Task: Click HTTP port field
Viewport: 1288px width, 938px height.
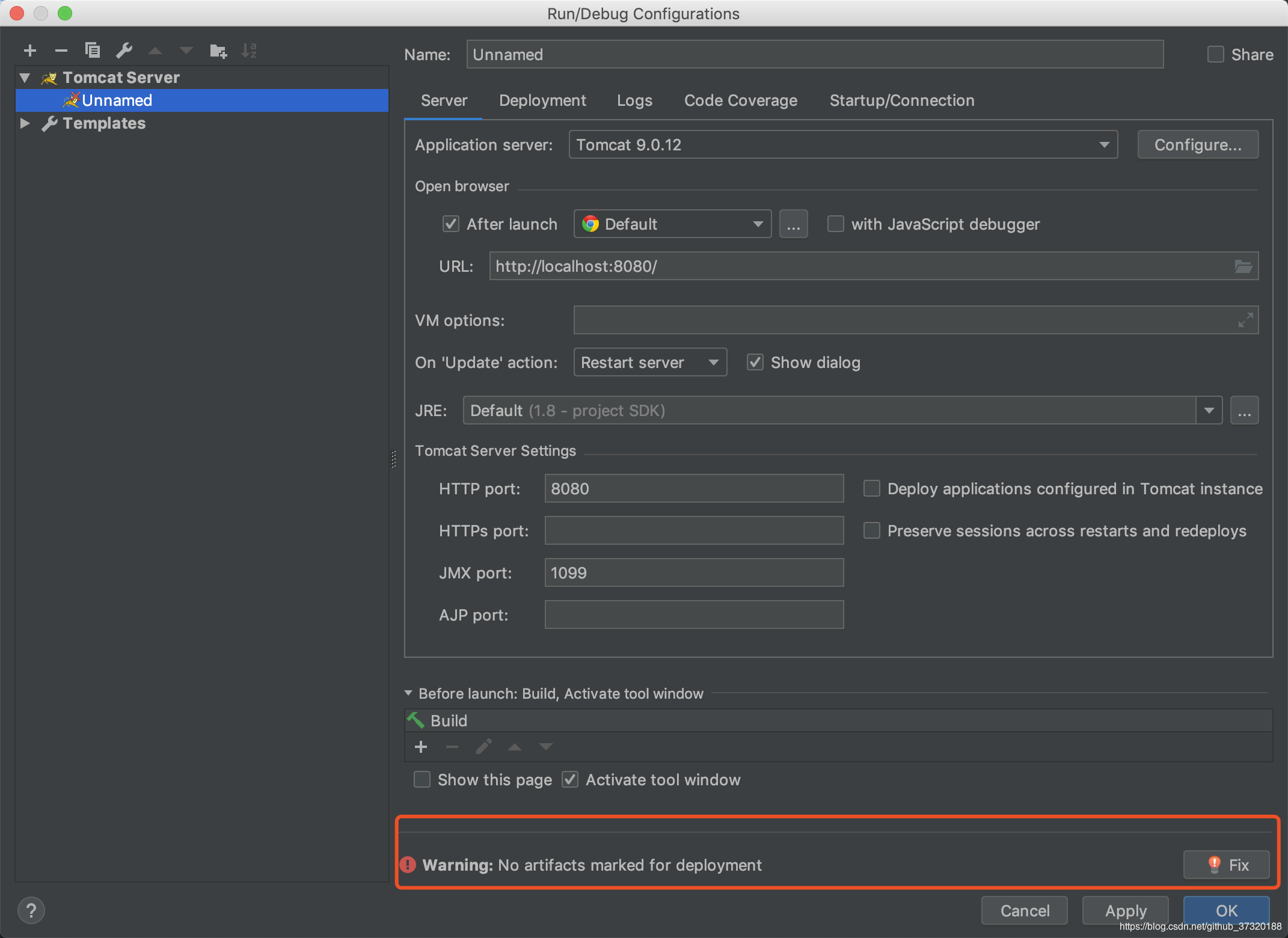Action: pyautogui.click(x=694, y=489)
